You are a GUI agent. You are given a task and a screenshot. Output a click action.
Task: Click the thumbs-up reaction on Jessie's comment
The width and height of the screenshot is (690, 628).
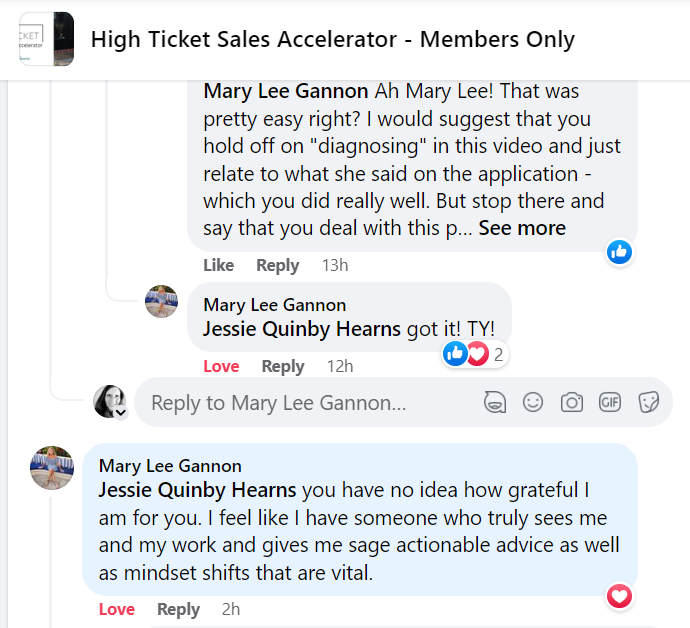tap(619, 252)
